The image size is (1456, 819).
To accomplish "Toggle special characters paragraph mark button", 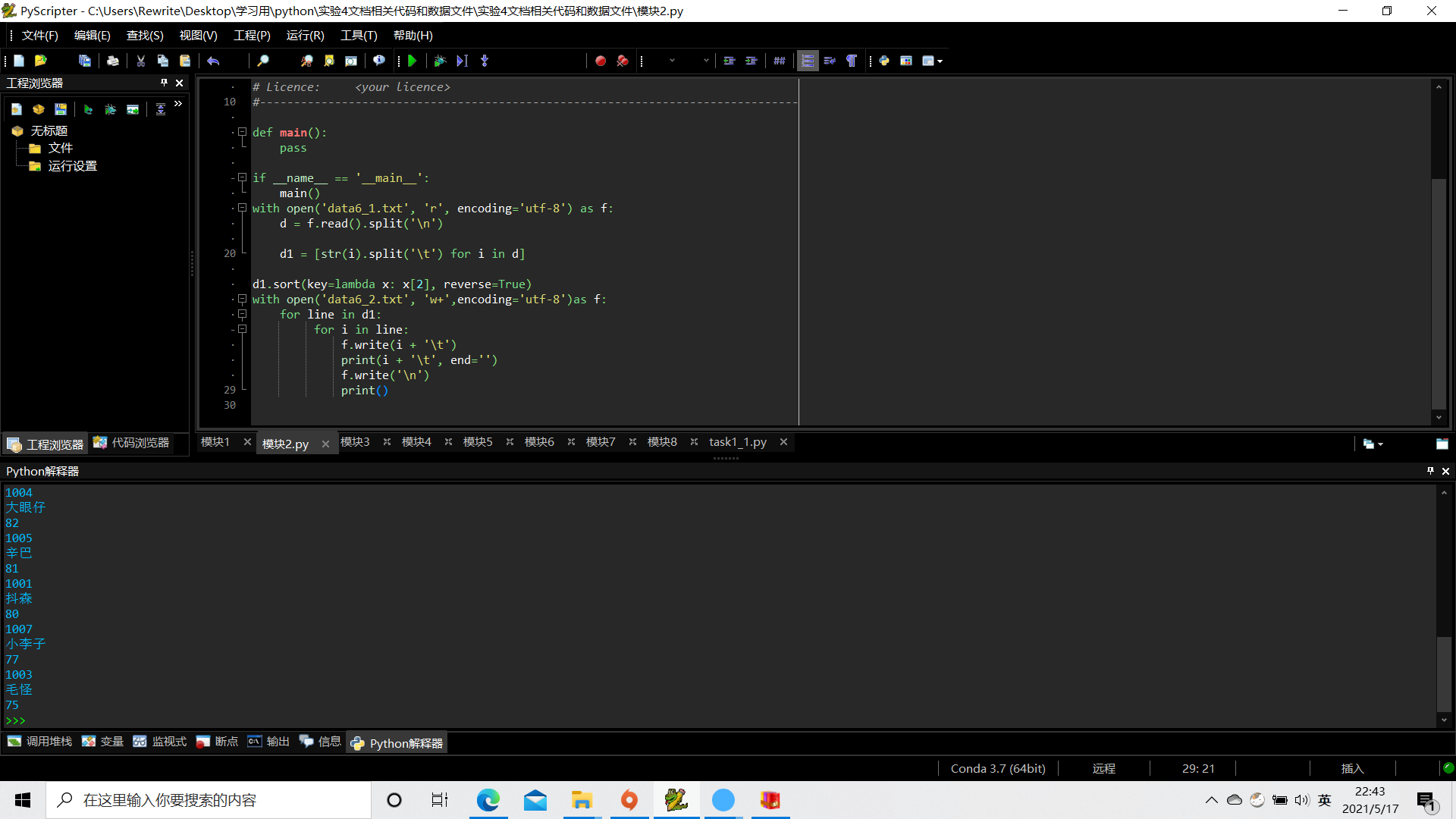I will (x=852, y=61).
